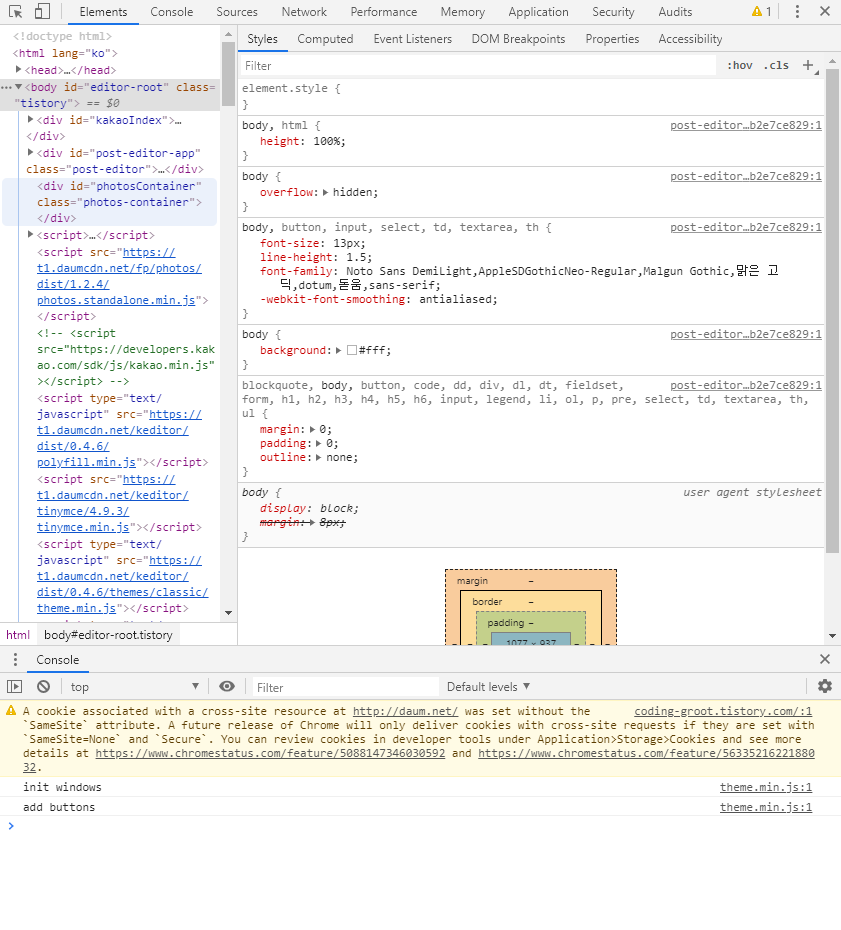This screenshot has width=841, height=930.
Task: Switch to the Audits tab
Action: coord(675,12)
